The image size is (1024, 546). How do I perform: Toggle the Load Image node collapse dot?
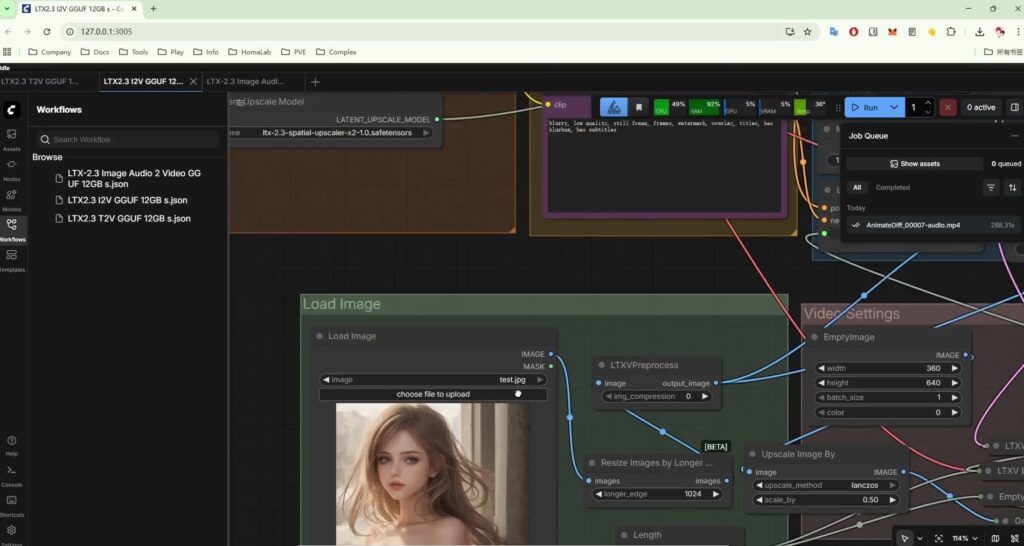click(319, 337)
